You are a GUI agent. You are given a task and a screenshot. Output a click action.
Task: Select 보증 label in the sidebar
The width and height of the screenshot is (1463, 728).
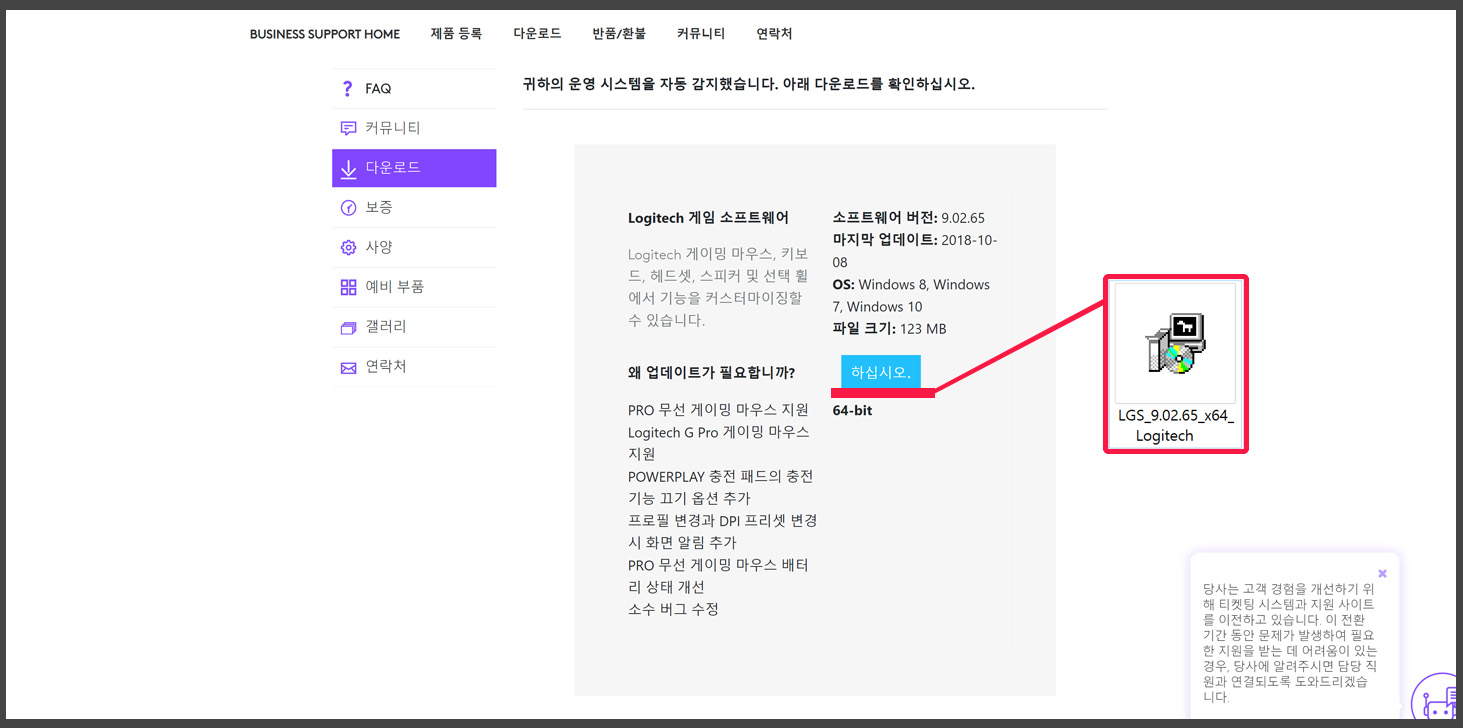(379, 207)
